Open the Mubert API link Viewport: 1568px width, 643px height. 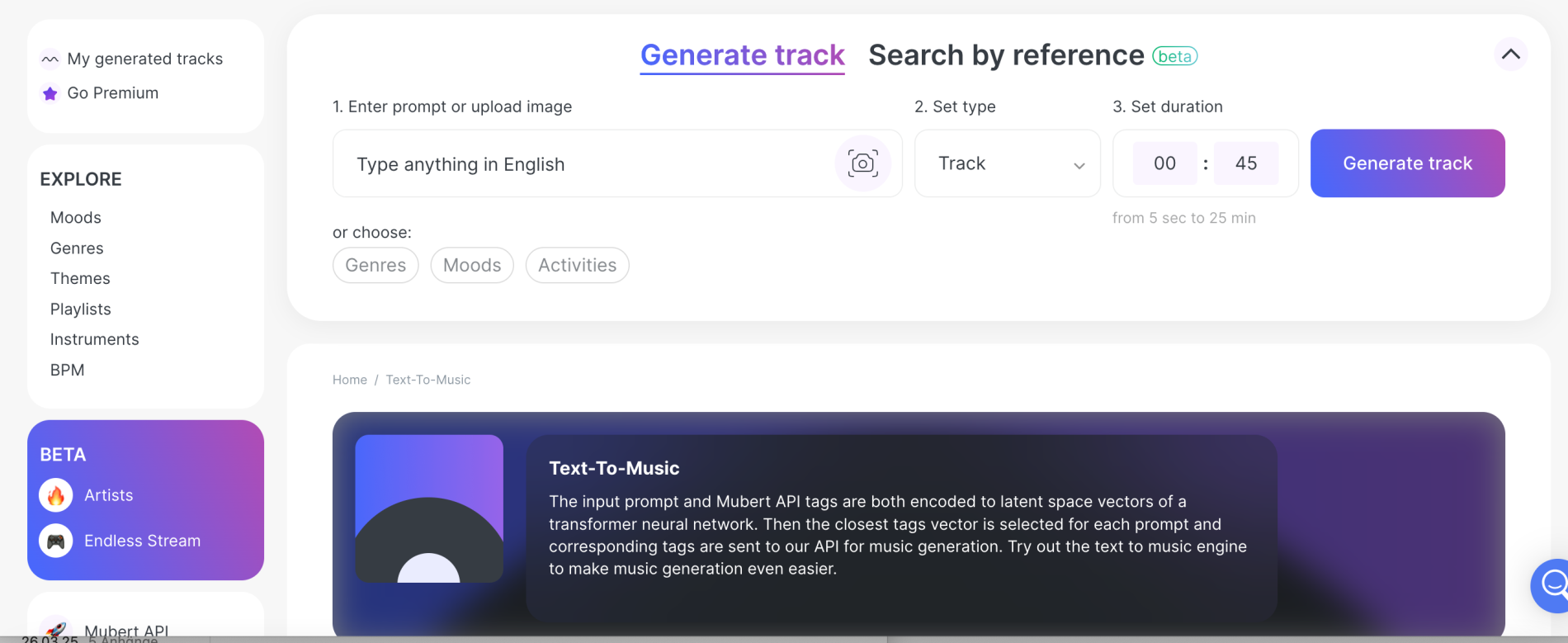coord(126,631)
